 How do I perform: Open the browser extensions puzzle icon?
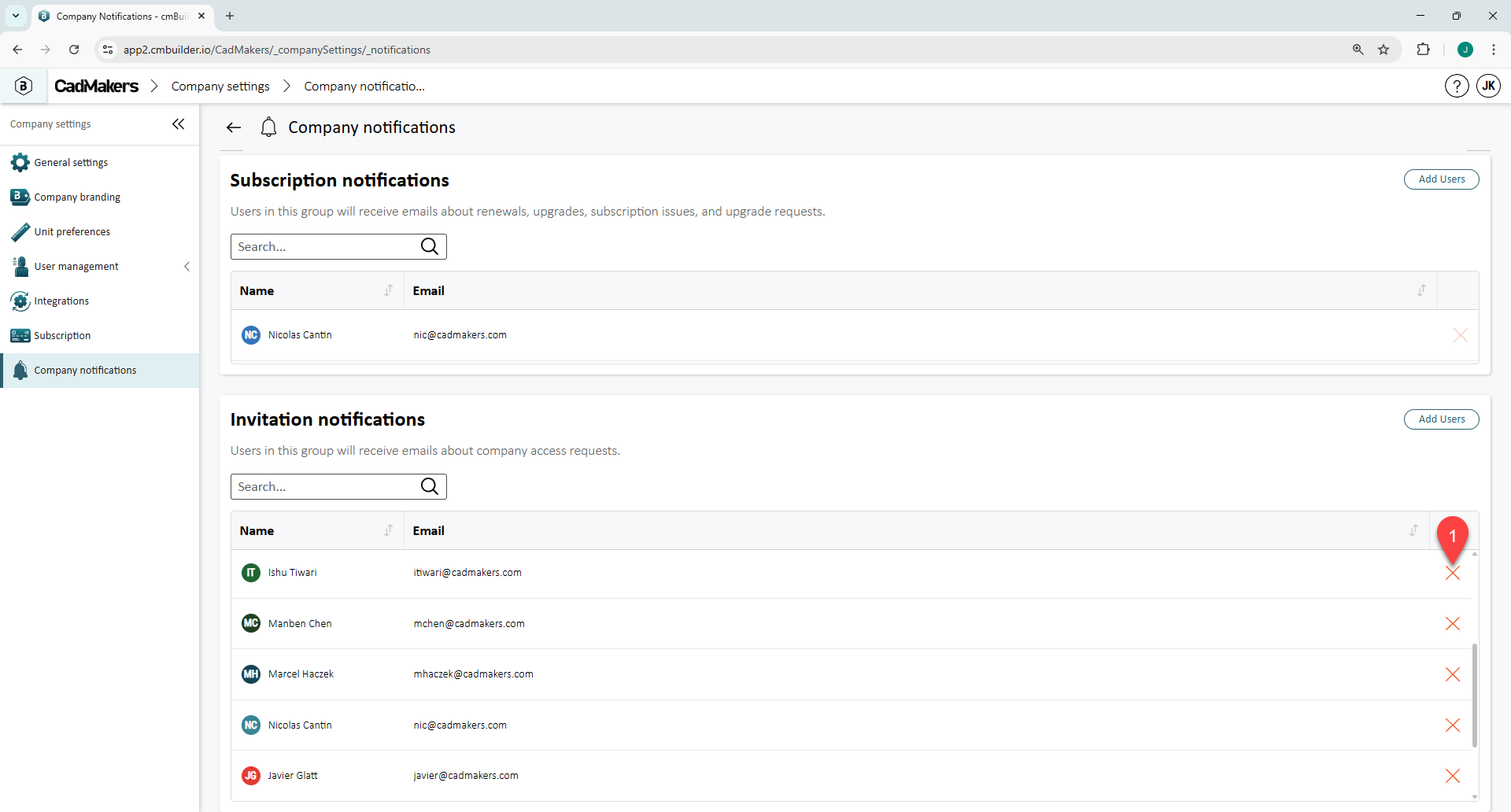(1423, 50)
